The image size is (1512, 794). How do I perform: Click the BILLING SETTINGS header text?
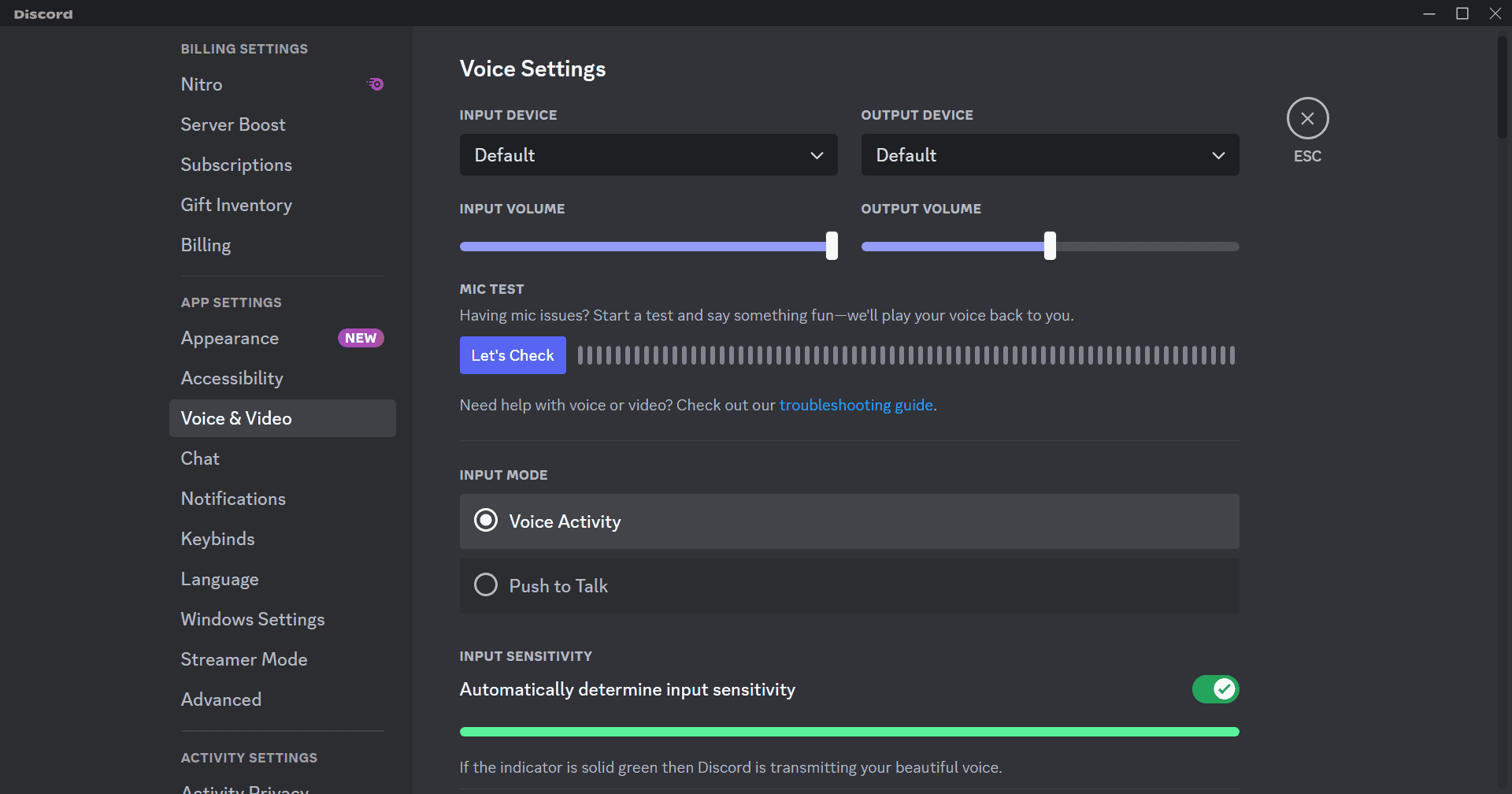click(244, 49)
